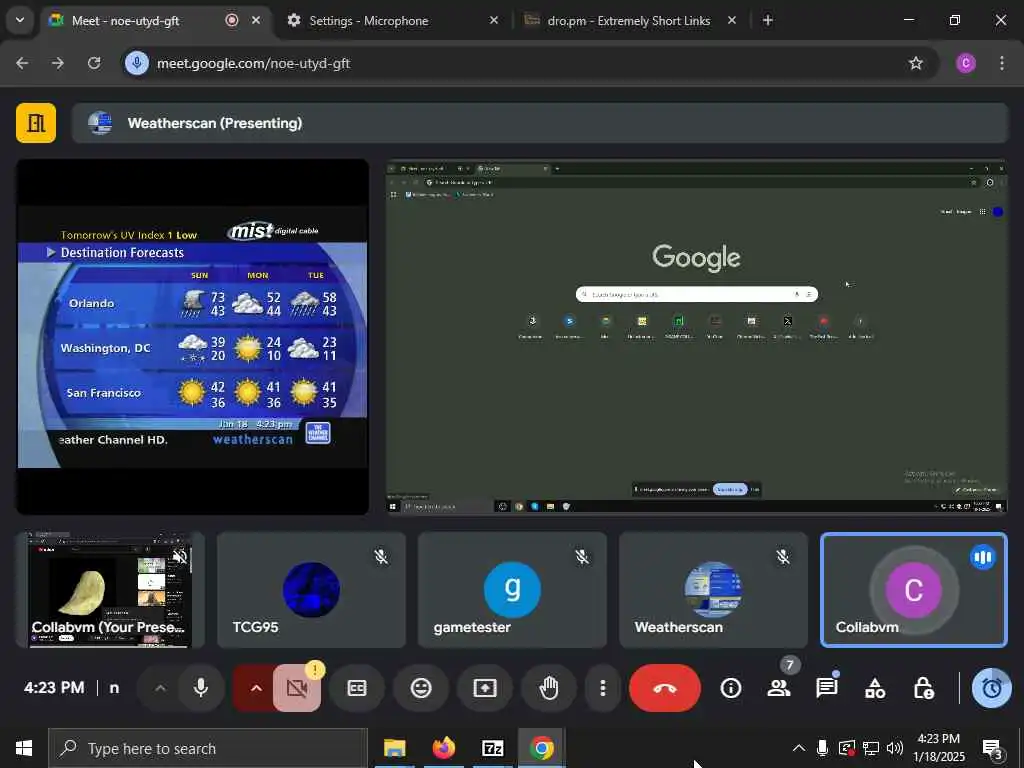Open the activities shapes icon
This screenshot has height=768, width=1024.
click(x=875, y=688)
